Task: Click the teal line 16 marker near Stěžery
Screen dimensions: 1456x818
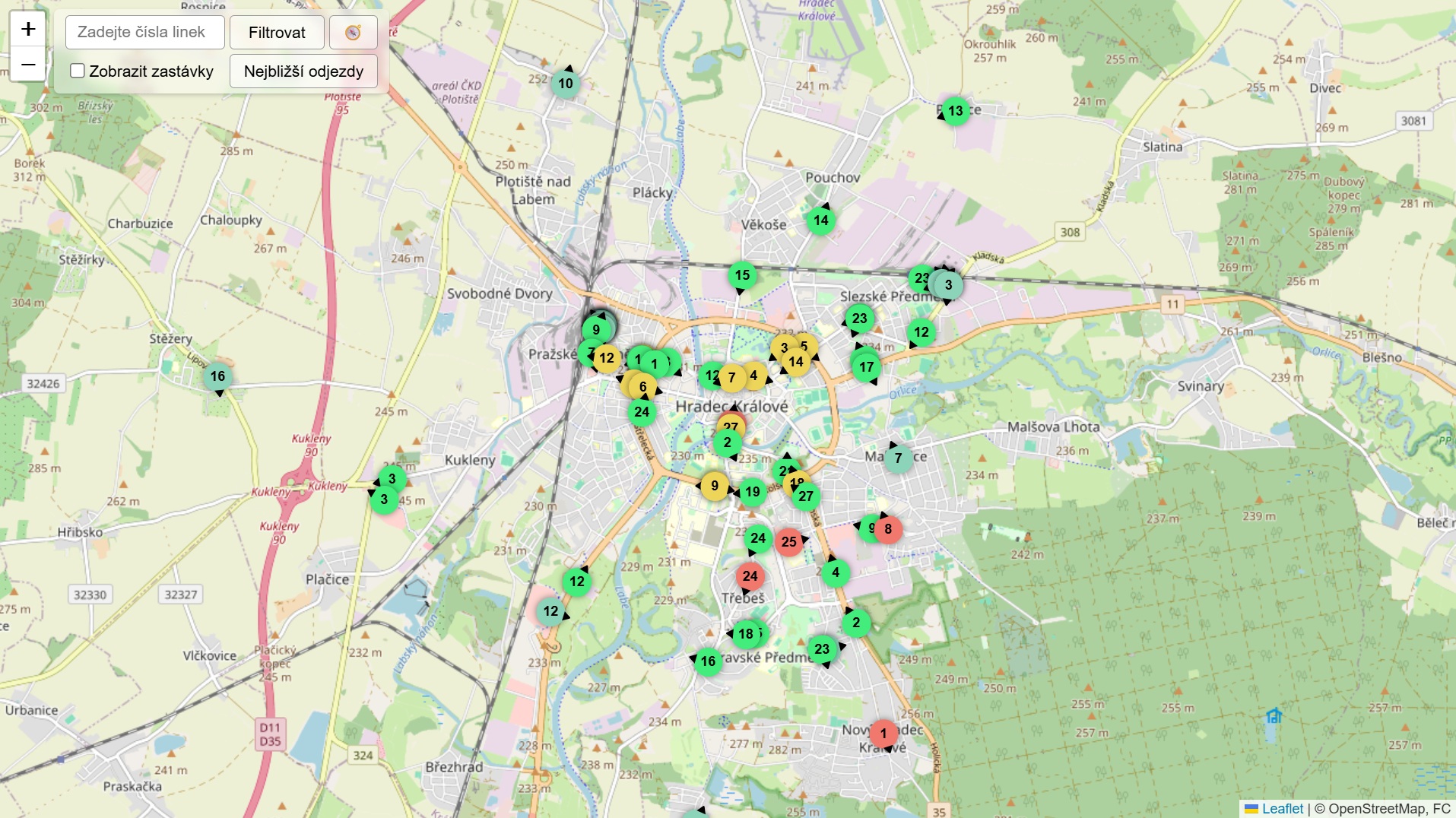Action: point(217,376)
